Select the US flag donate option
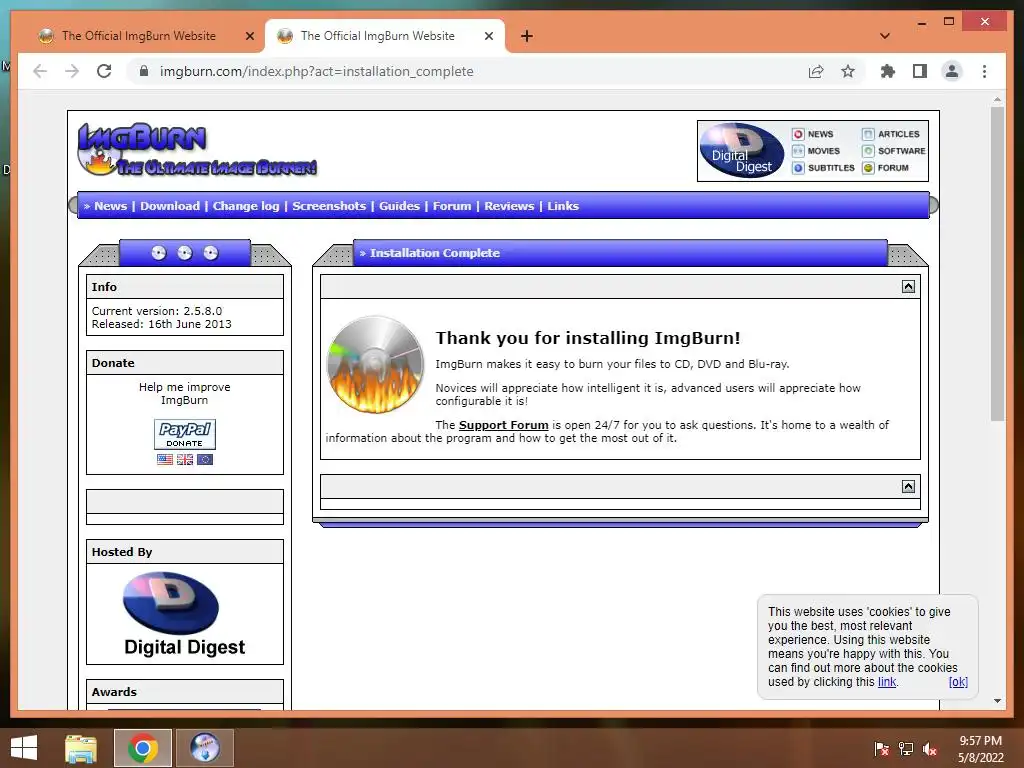The height and width of the screenshot is (768, 1024). (x=165, y=459)
